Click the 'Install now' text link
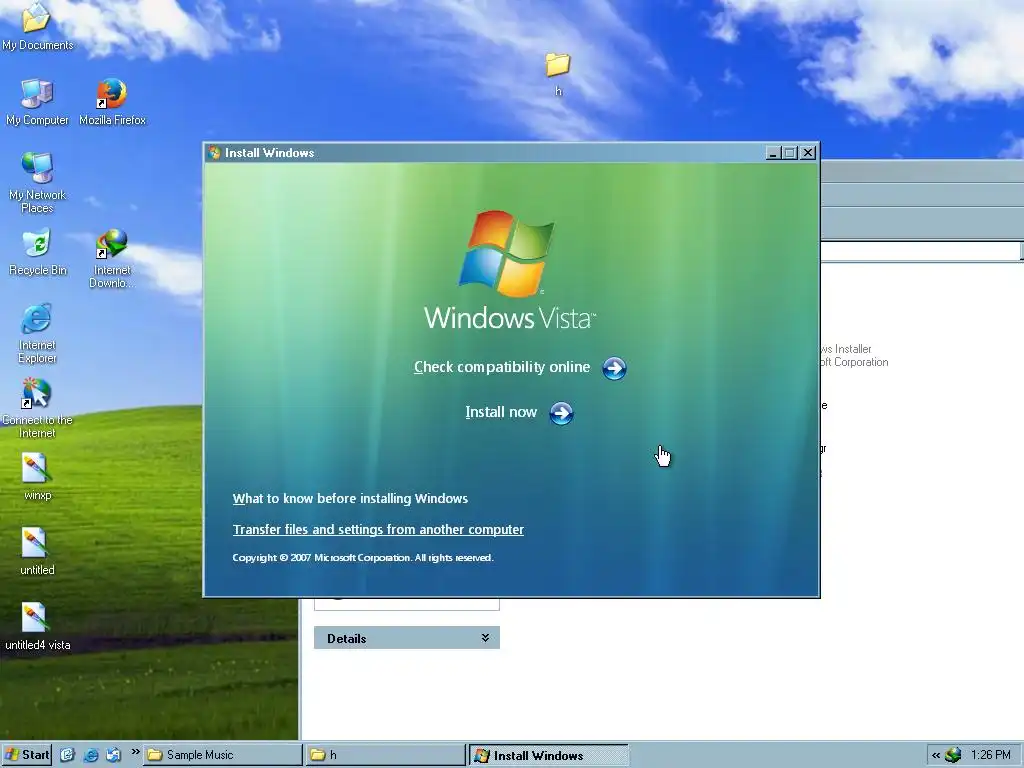1024x768 pixels. click(501, 412)
